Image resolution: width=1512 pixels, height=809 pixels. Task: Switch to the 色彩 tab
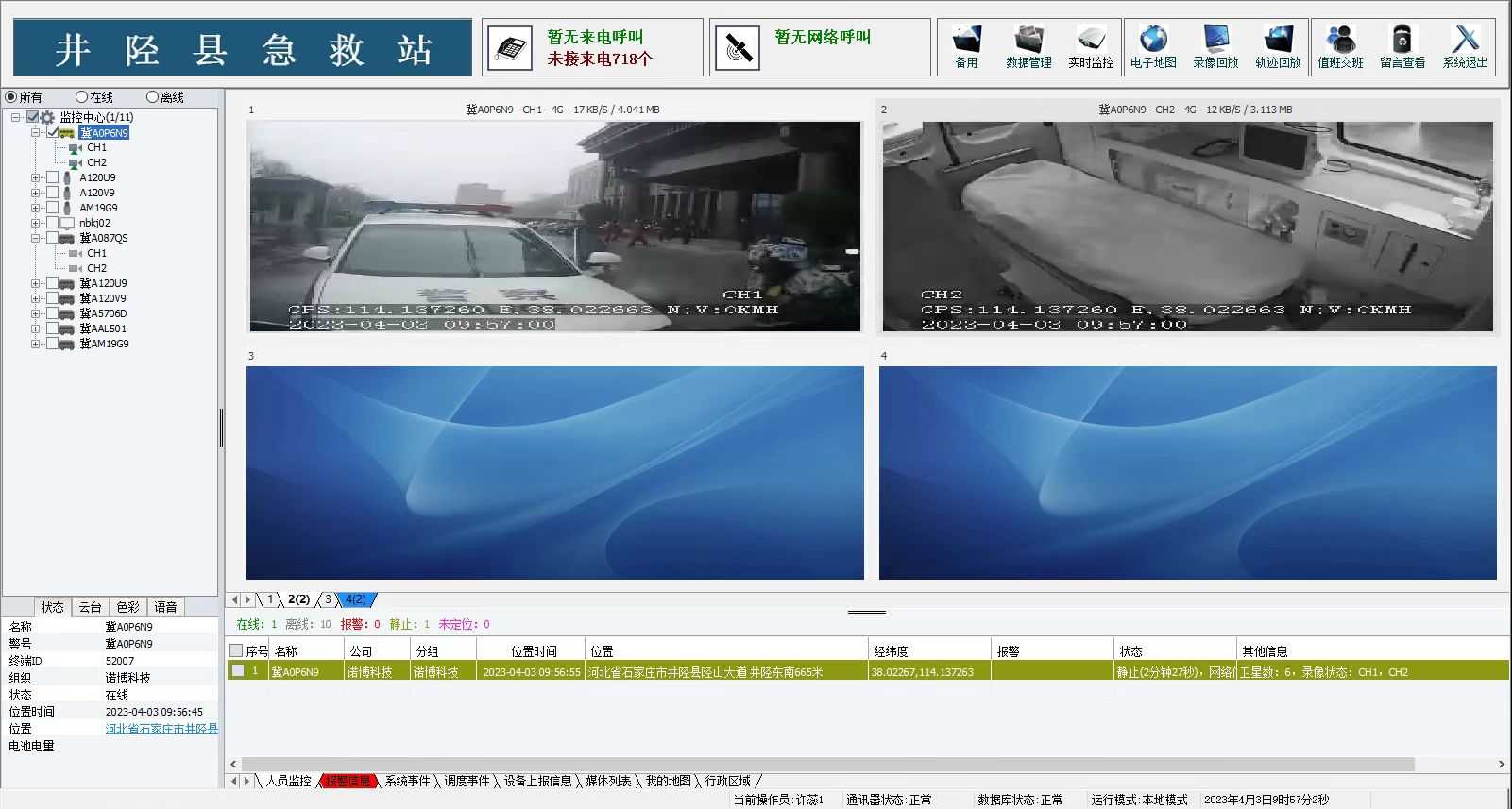[127, 607]
